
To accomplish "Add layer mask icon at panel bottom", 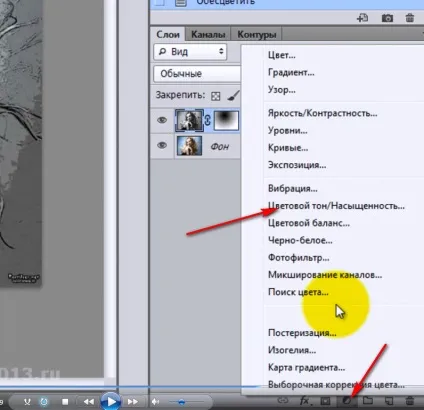I will [x=325, y=401].
